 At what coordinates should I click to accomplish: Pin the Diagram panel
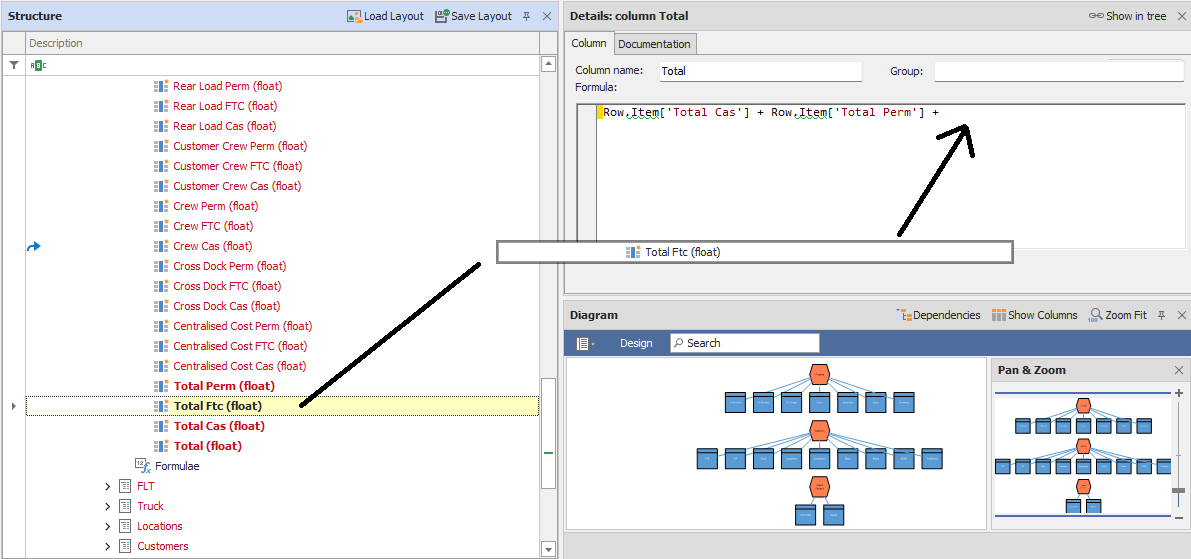pyautogui.click(x=1161, y=315)
